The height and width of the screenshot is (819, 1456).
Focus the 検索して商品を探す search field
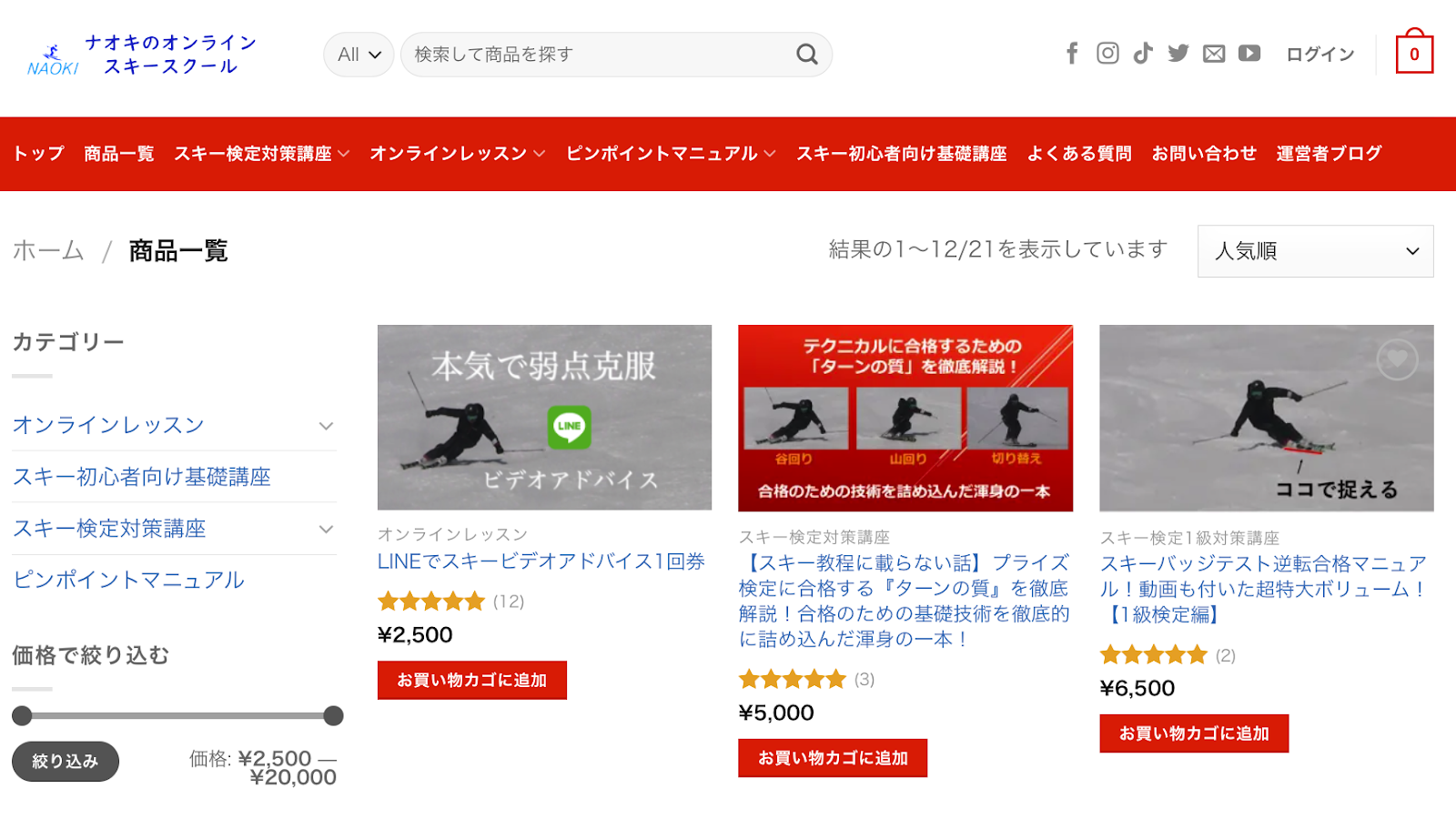(x=601, y=55)
